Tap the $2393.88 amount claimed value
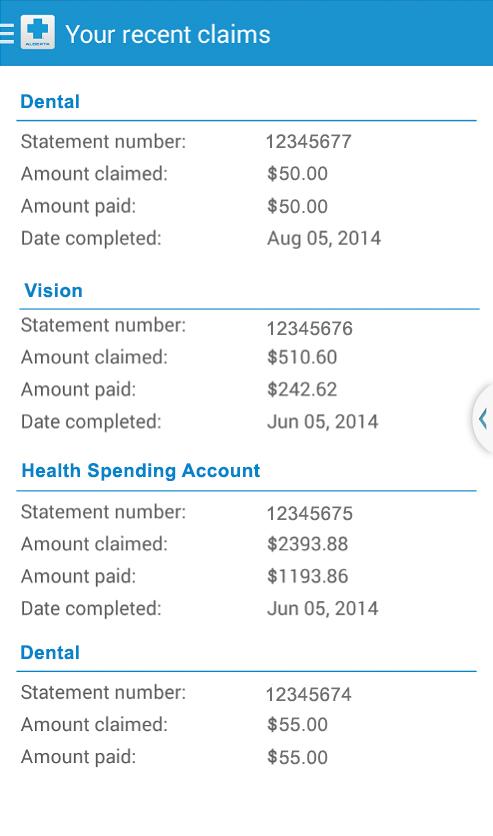The width and height of the screenshot is (493, 836). click(308, 544)
